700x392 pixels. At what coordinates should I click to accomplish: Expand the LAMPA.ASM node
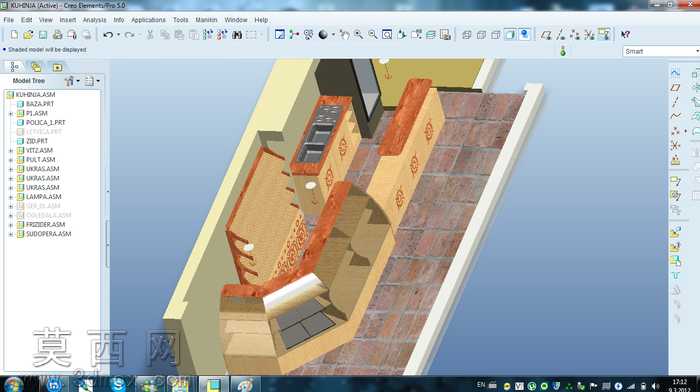click(11, 197)
